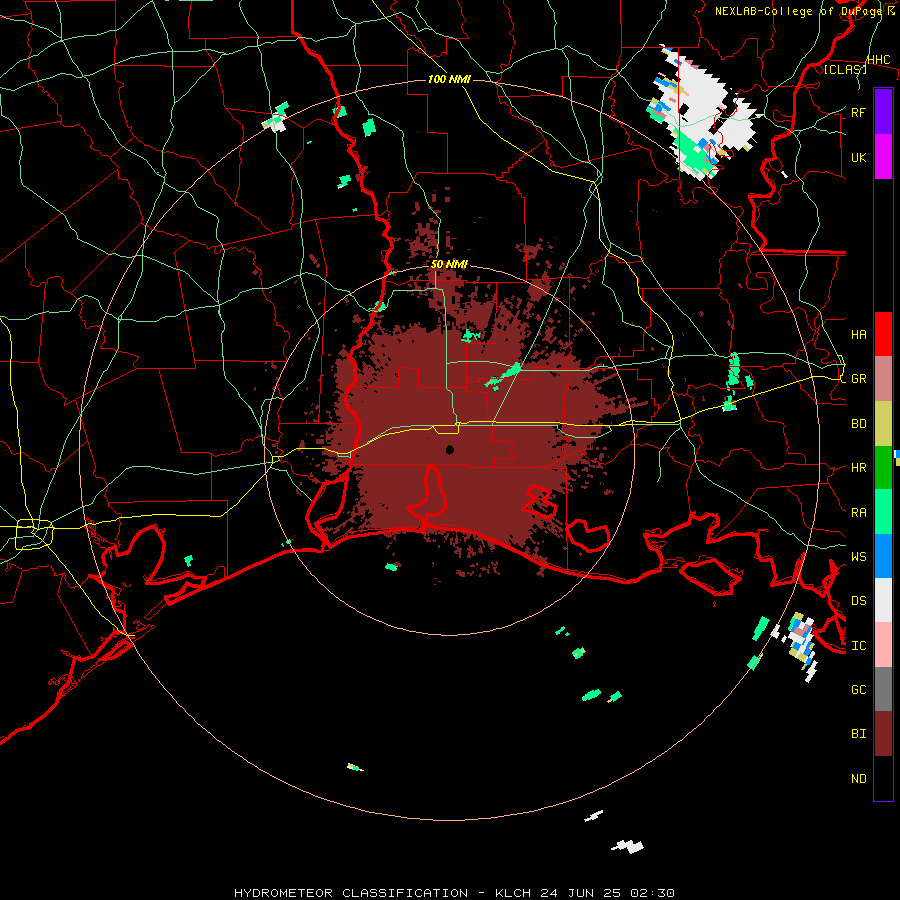Click the GC legend label

858,689
